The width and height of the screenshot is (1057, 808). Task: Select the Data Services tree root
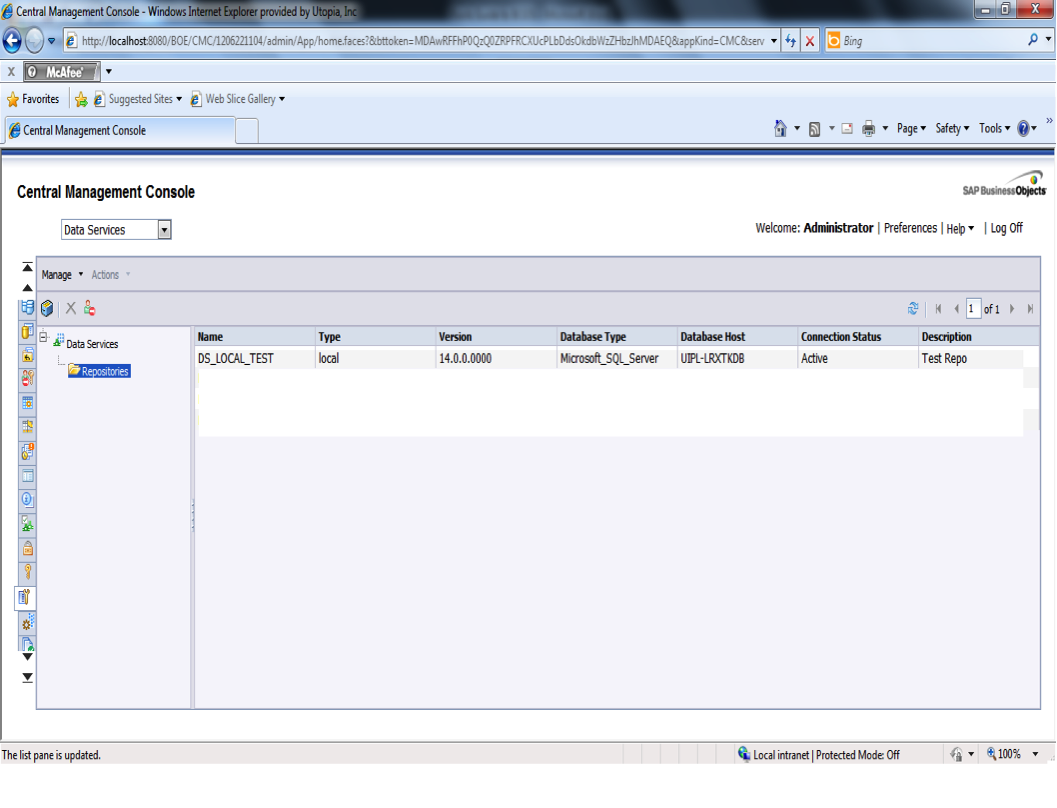[x=86, y=343]
